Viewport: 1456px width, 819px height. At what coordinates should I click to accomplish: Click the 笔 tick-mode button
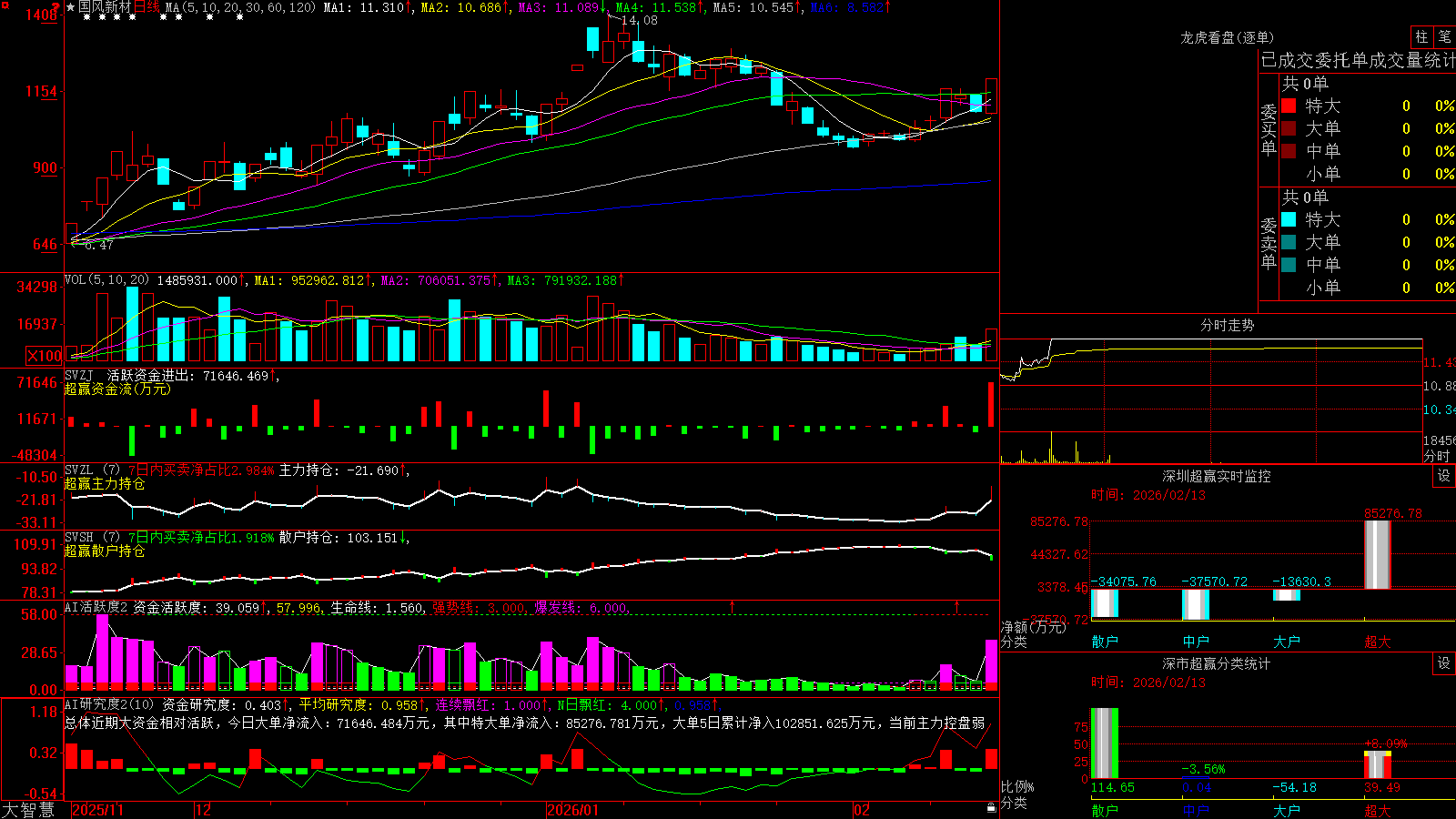[1445, 37]
